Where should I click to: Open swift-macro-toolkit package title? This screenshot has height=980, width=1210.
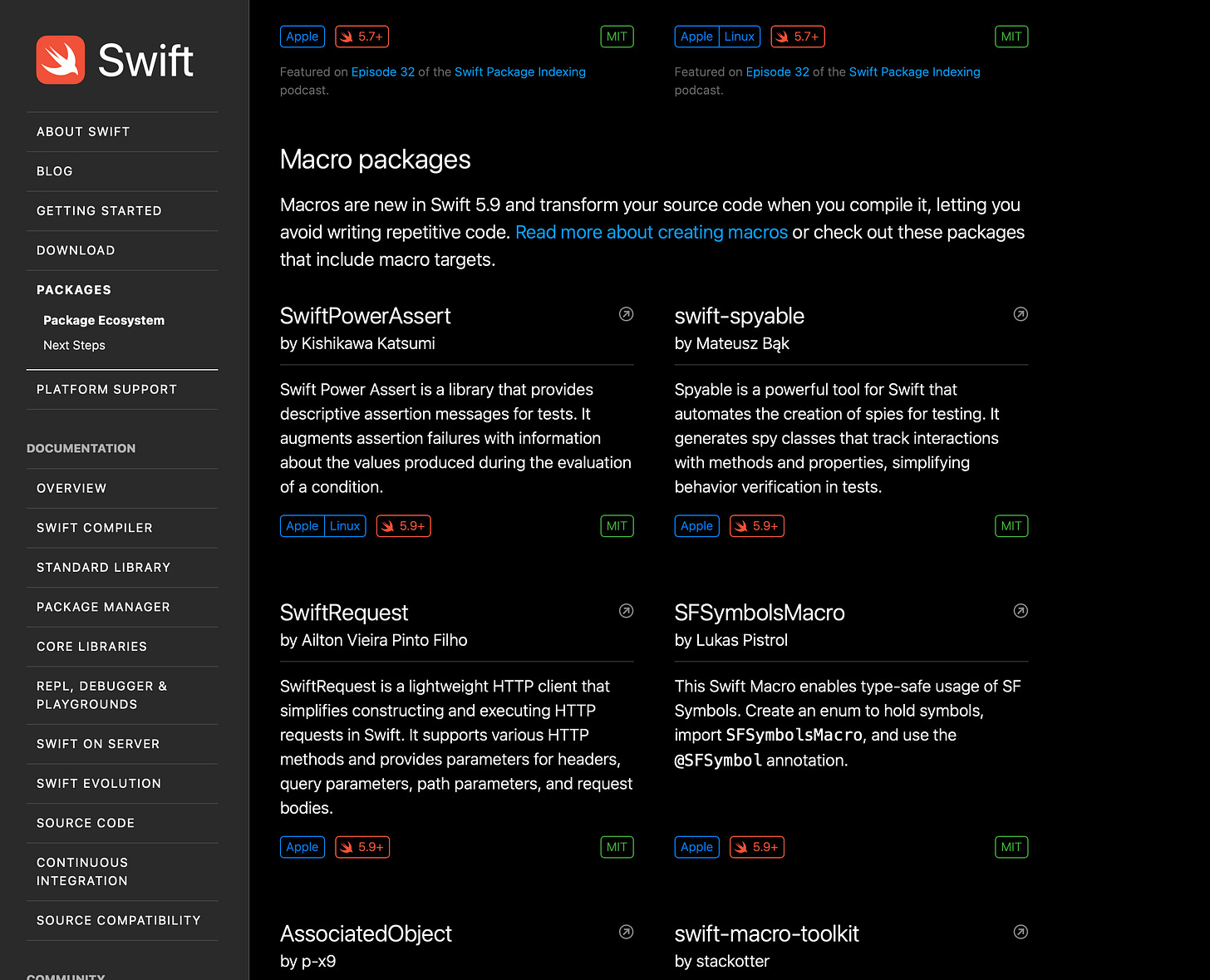tap(767, 933)
